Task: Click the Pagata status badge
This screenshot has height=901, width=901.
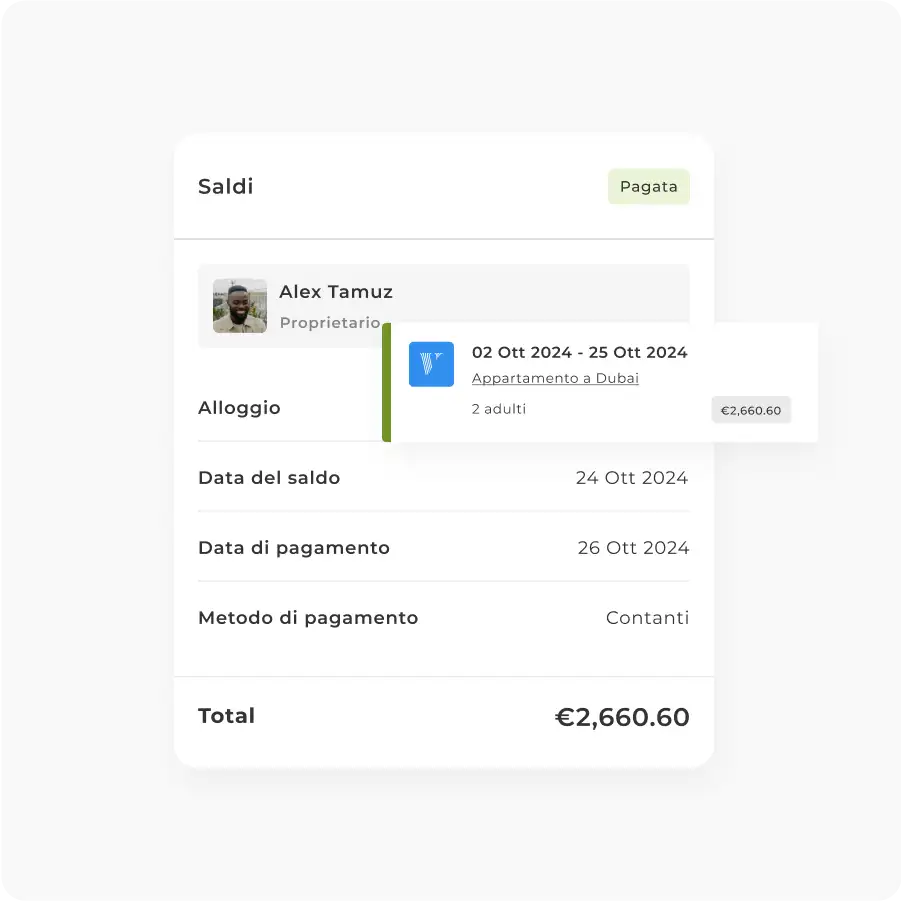Action: coord(648,187)
